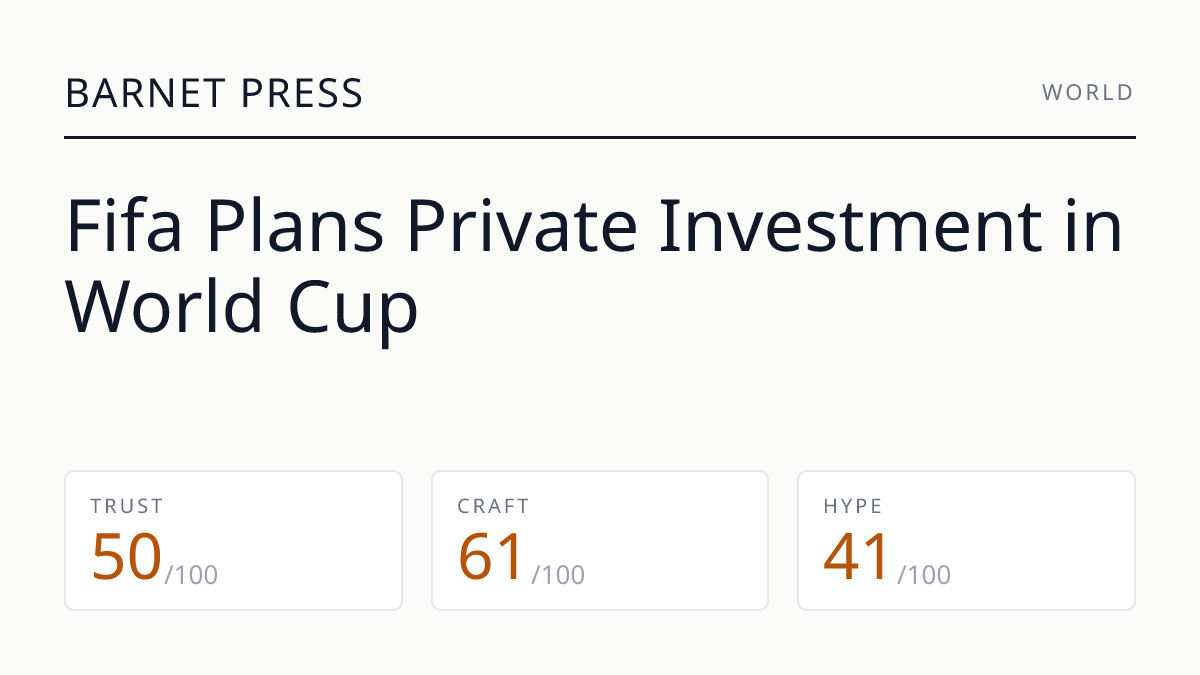
Task: Click the /100 suffix in the Hype card
Action: tap(924, 575)
